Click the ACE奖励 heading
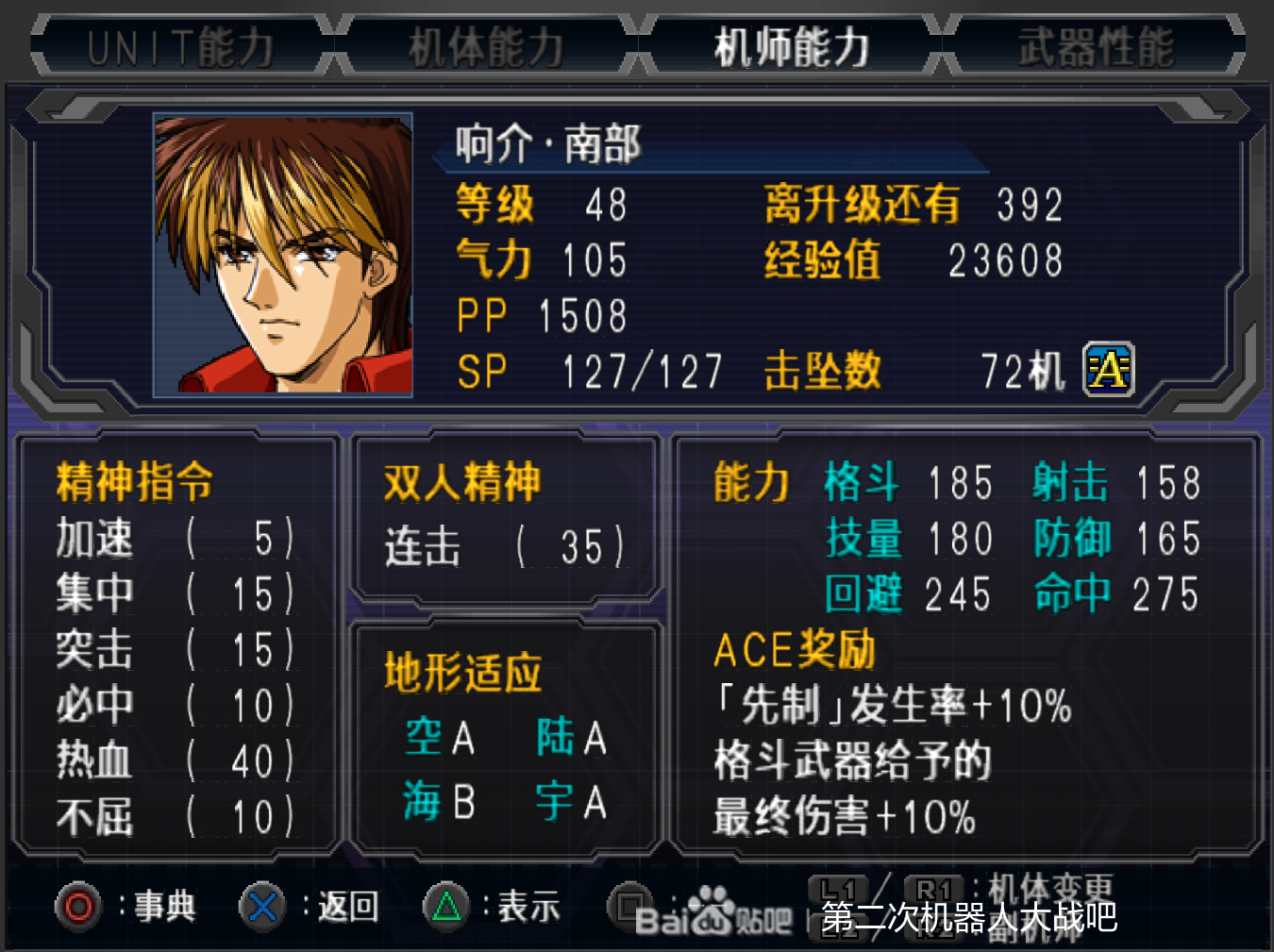 [x=795, y=649]
